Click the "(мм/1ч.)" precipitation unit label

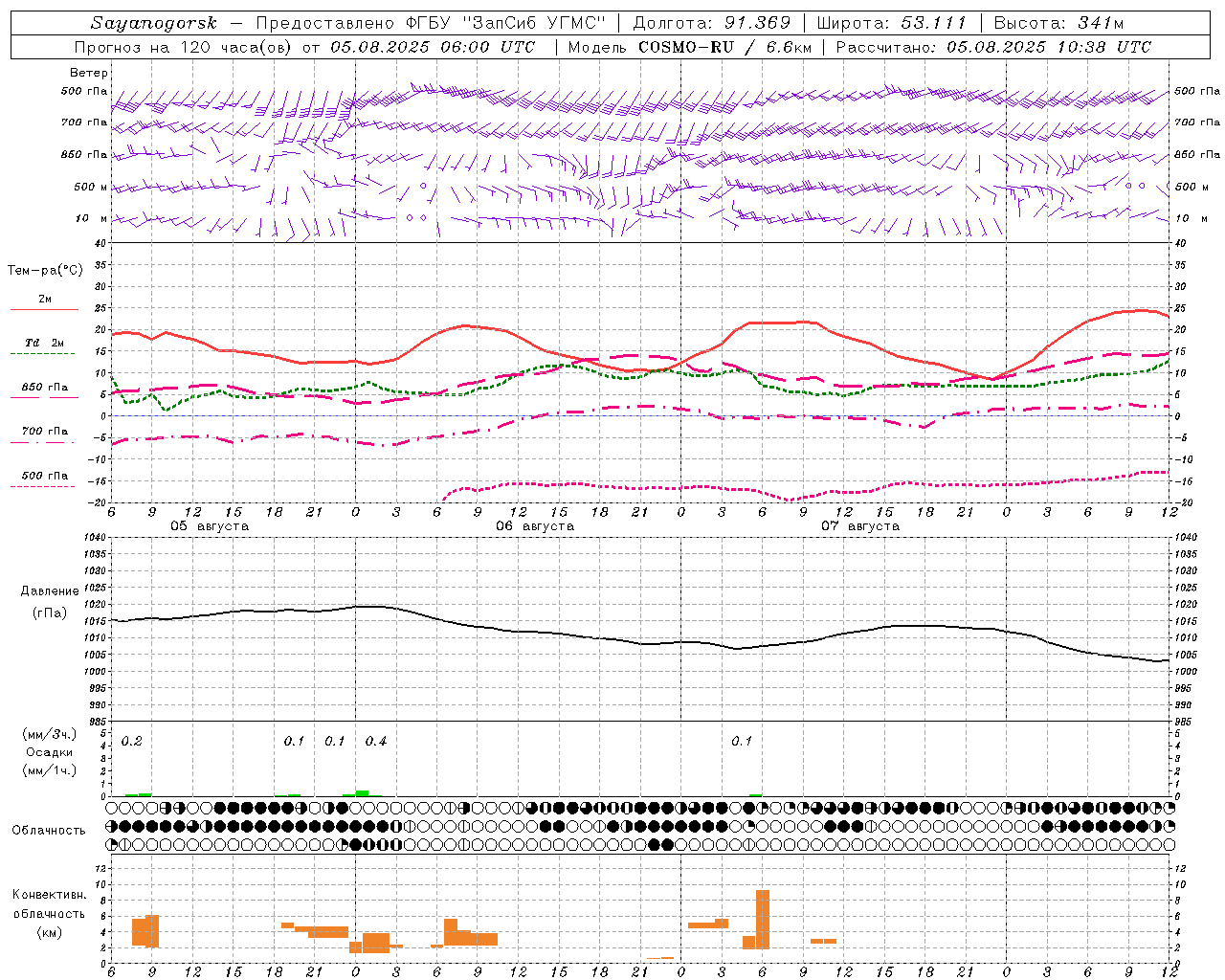[x=50, y=770]
